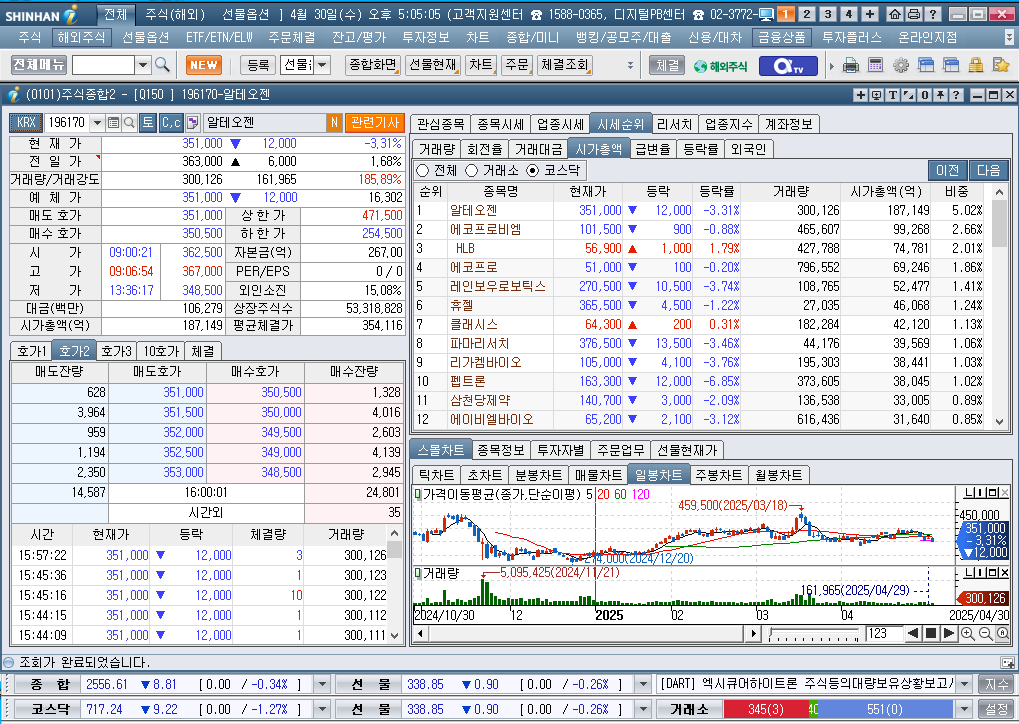Screen dimensions: 1019x724
Task: Click the printer icon in the title bar
Action: [x=914, y=14]
